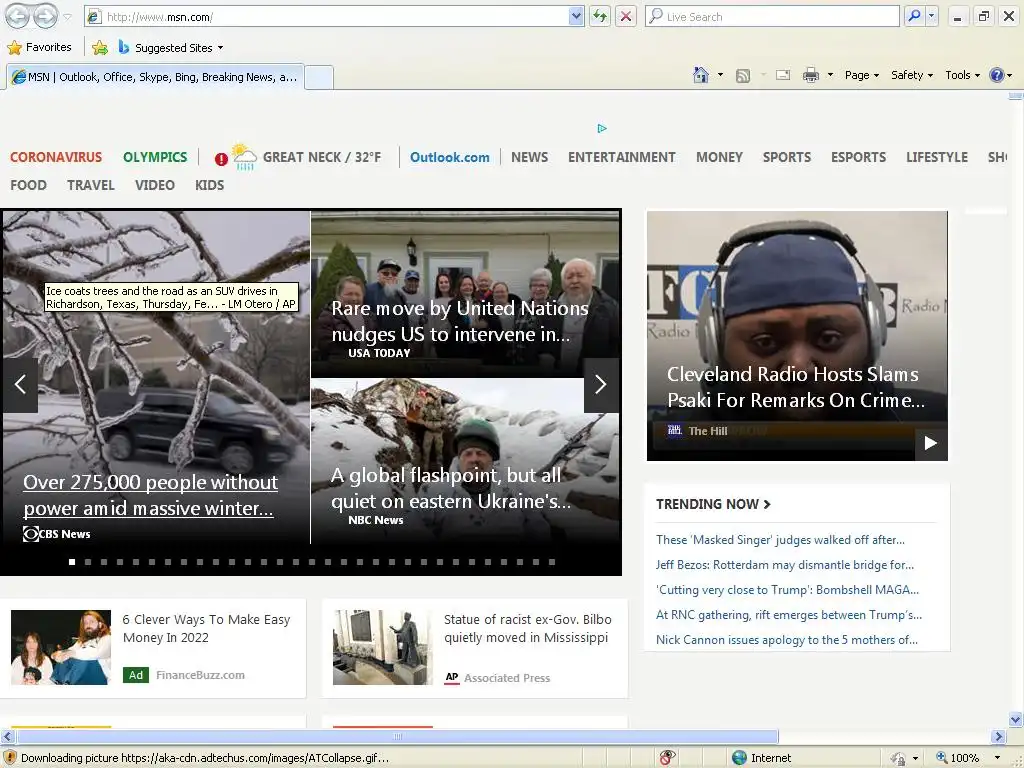Open the Page menu
1024x768 pixels.
pyautogui.click(x=861, y=75)
